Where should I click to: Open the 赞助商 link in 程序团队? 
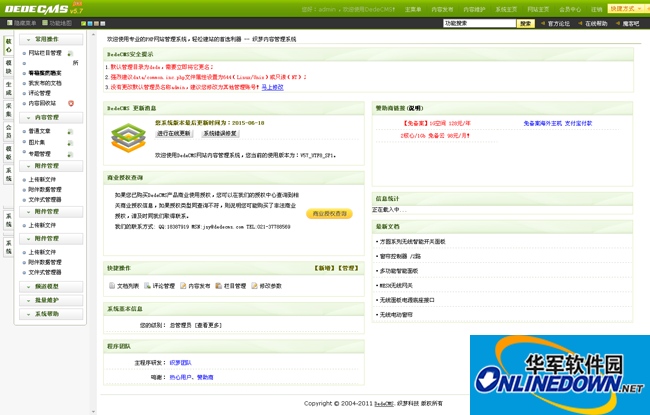(205, 377)
